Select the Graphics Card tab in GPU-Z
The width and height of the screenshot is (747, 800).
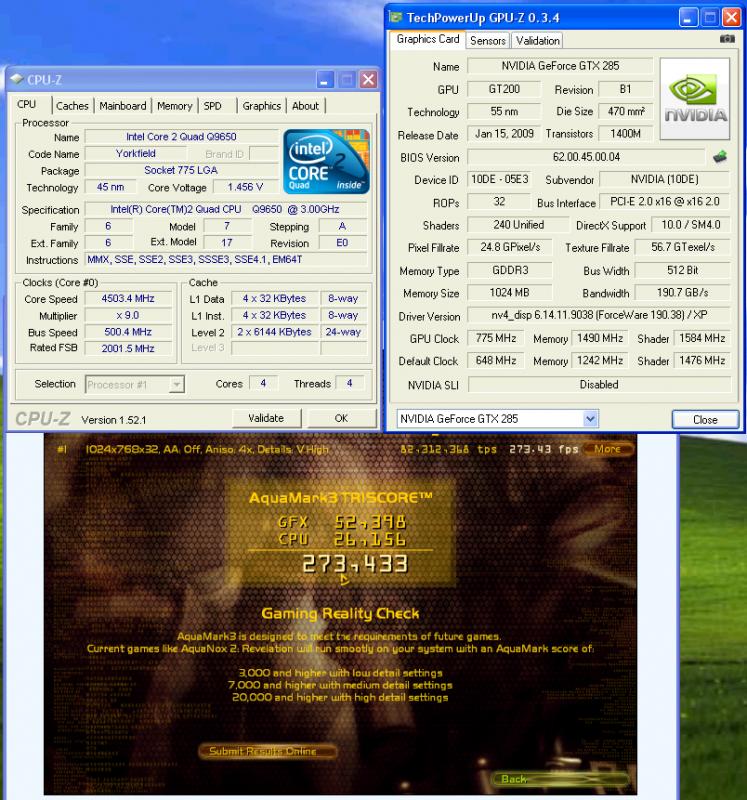point(428,39)
